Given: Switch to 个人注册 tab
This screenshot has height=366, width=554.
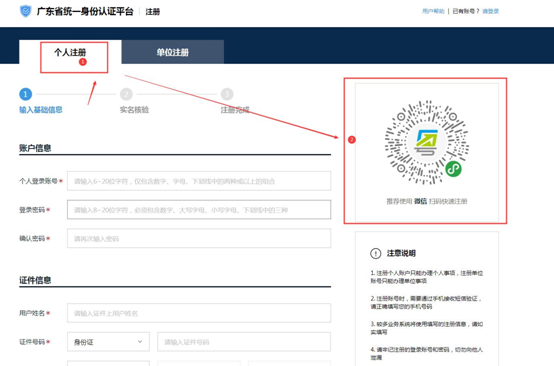Looking at the screenshot, I should click(70, 52).
